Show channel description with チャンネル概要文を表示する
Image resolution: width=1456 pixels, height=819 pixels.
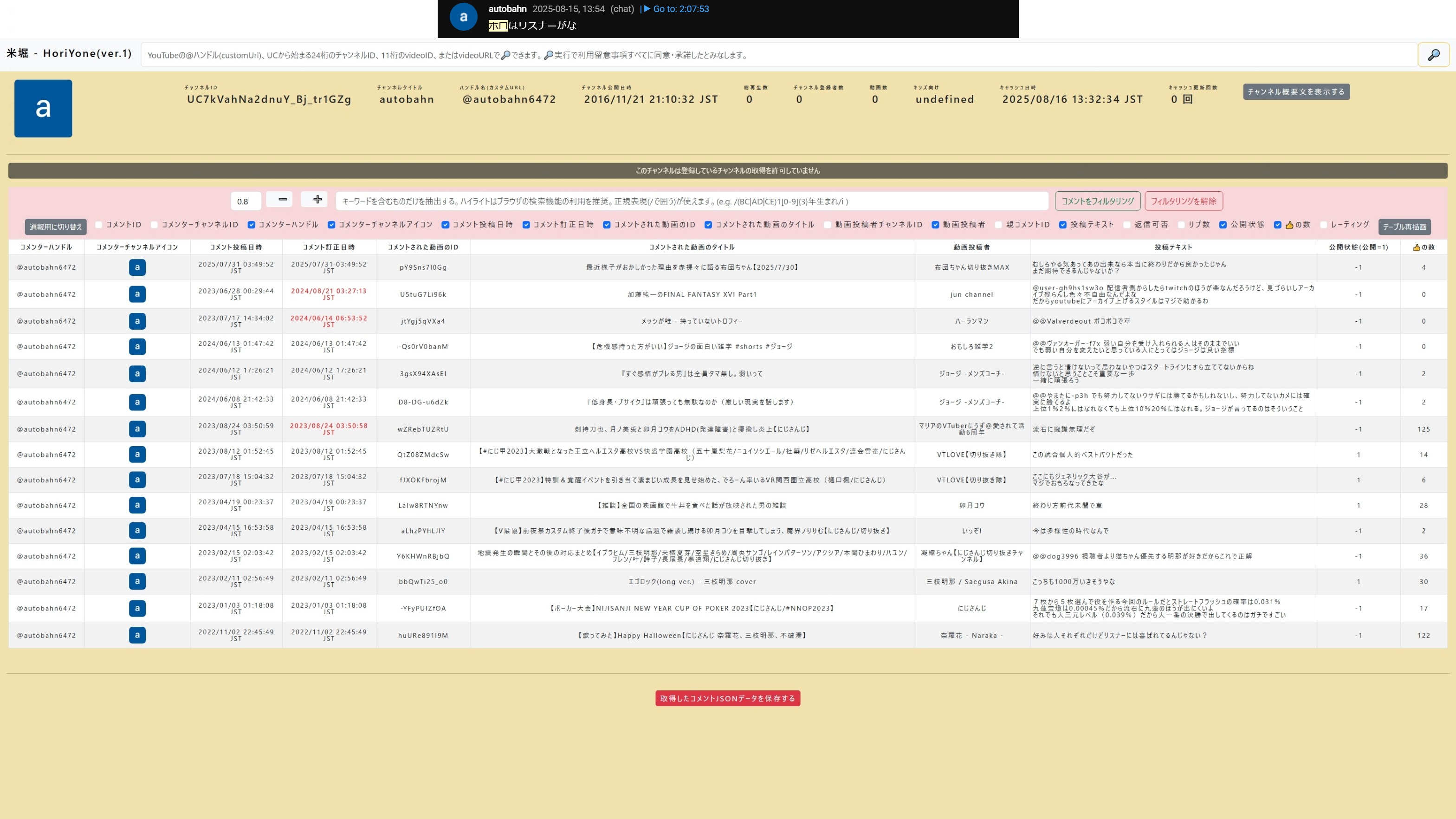[x=1295, y=91]
